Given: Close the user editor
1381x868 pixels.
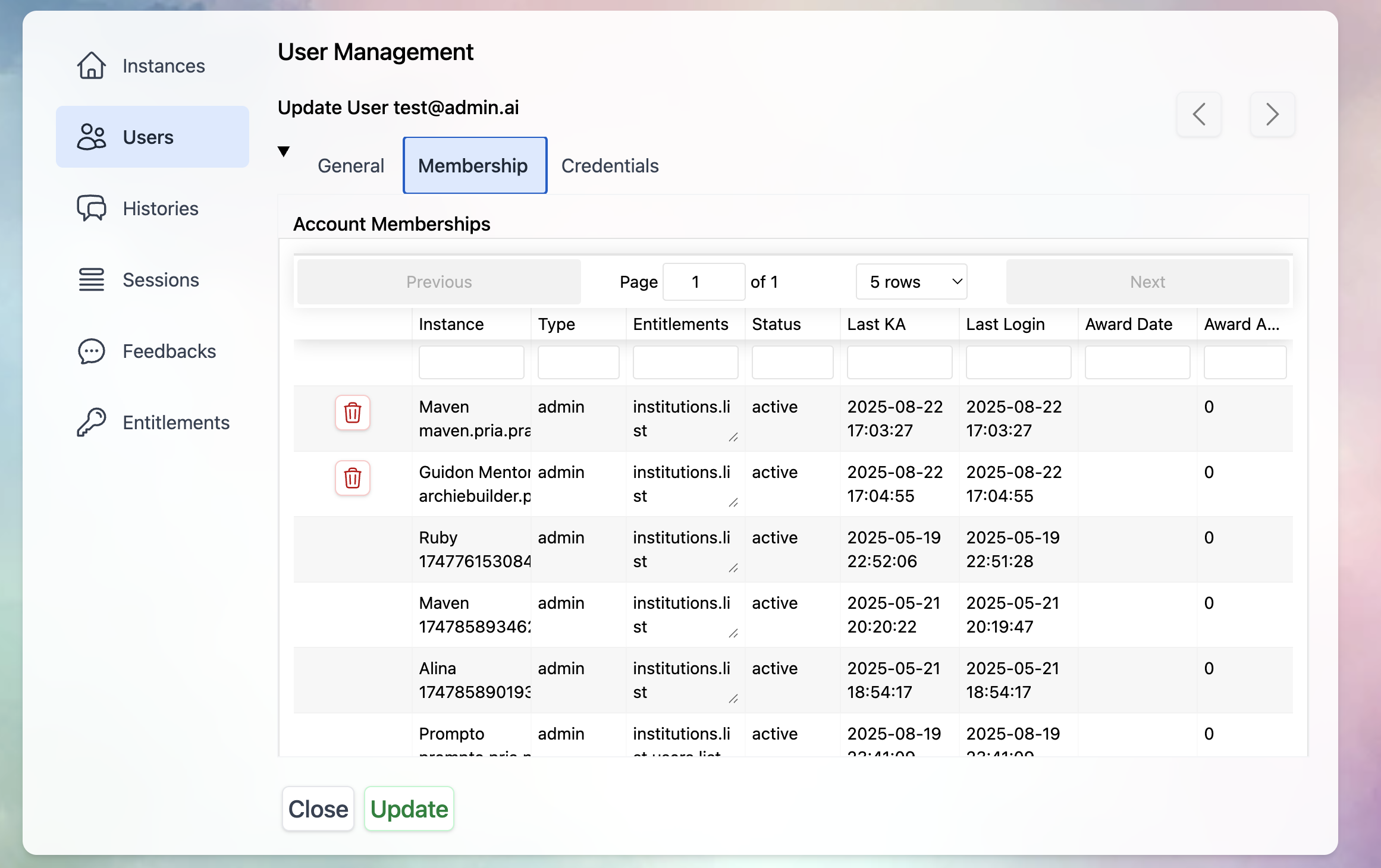Looking at the screenshot, I should coord(318,809).
